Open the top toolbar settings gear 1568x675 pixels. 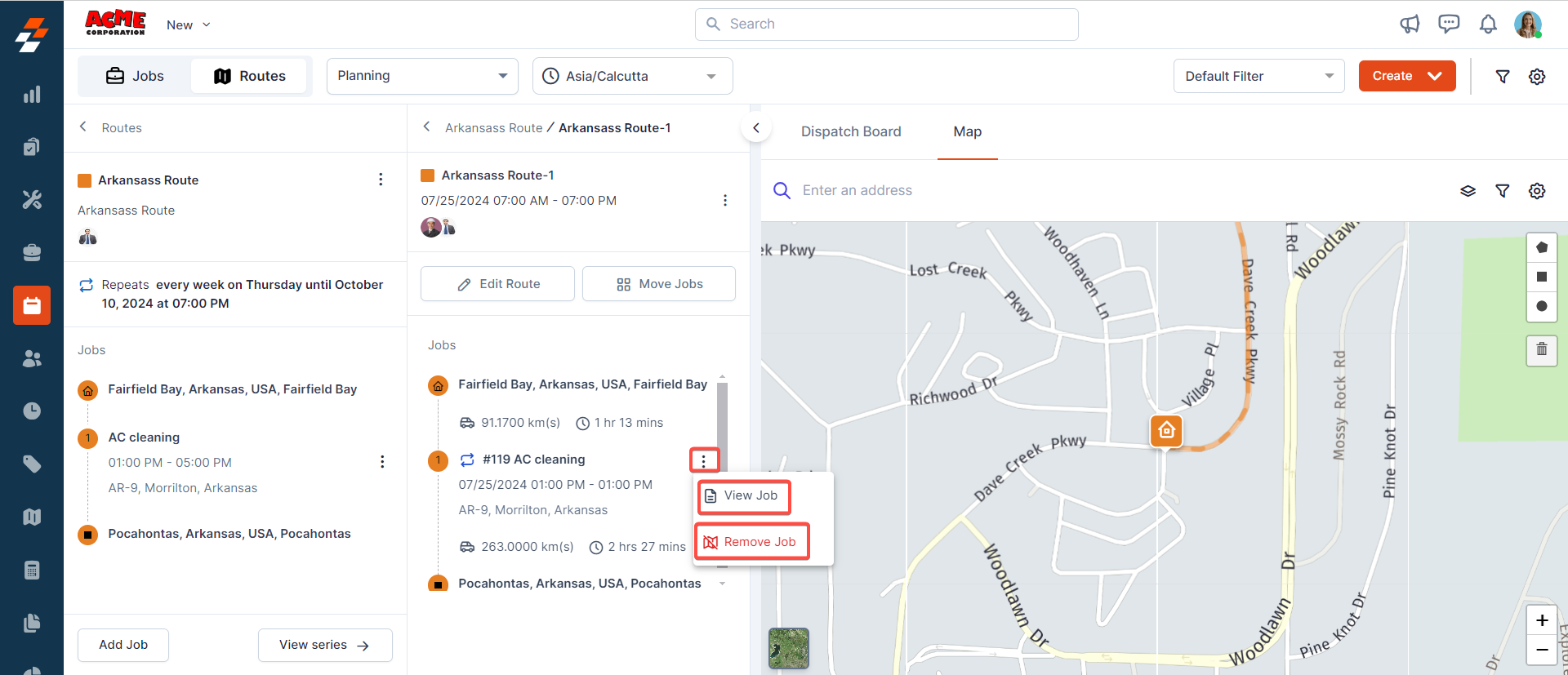[1537, 76]
